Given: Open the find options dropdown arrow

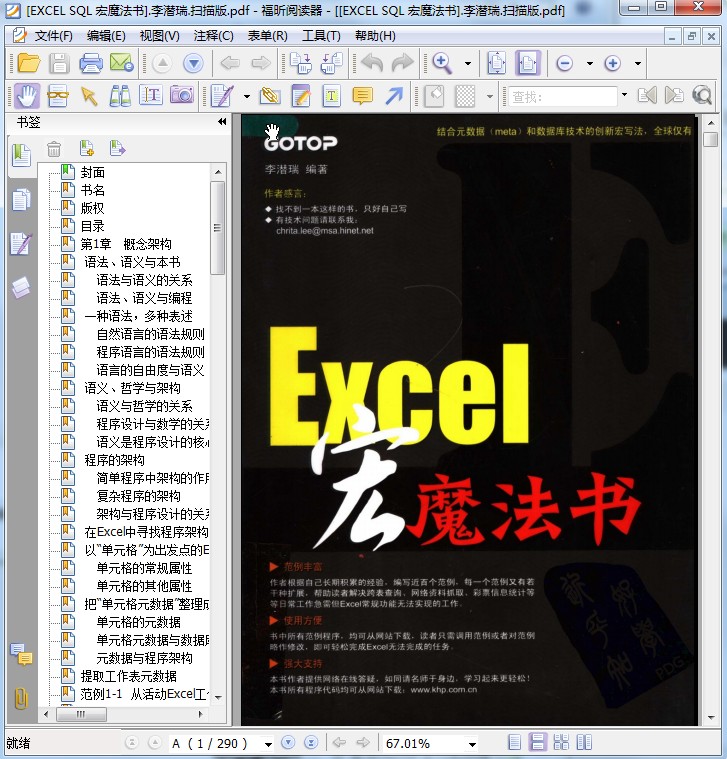Looking at the screenshot, I should pyautogui.click(x=624, y=95).
